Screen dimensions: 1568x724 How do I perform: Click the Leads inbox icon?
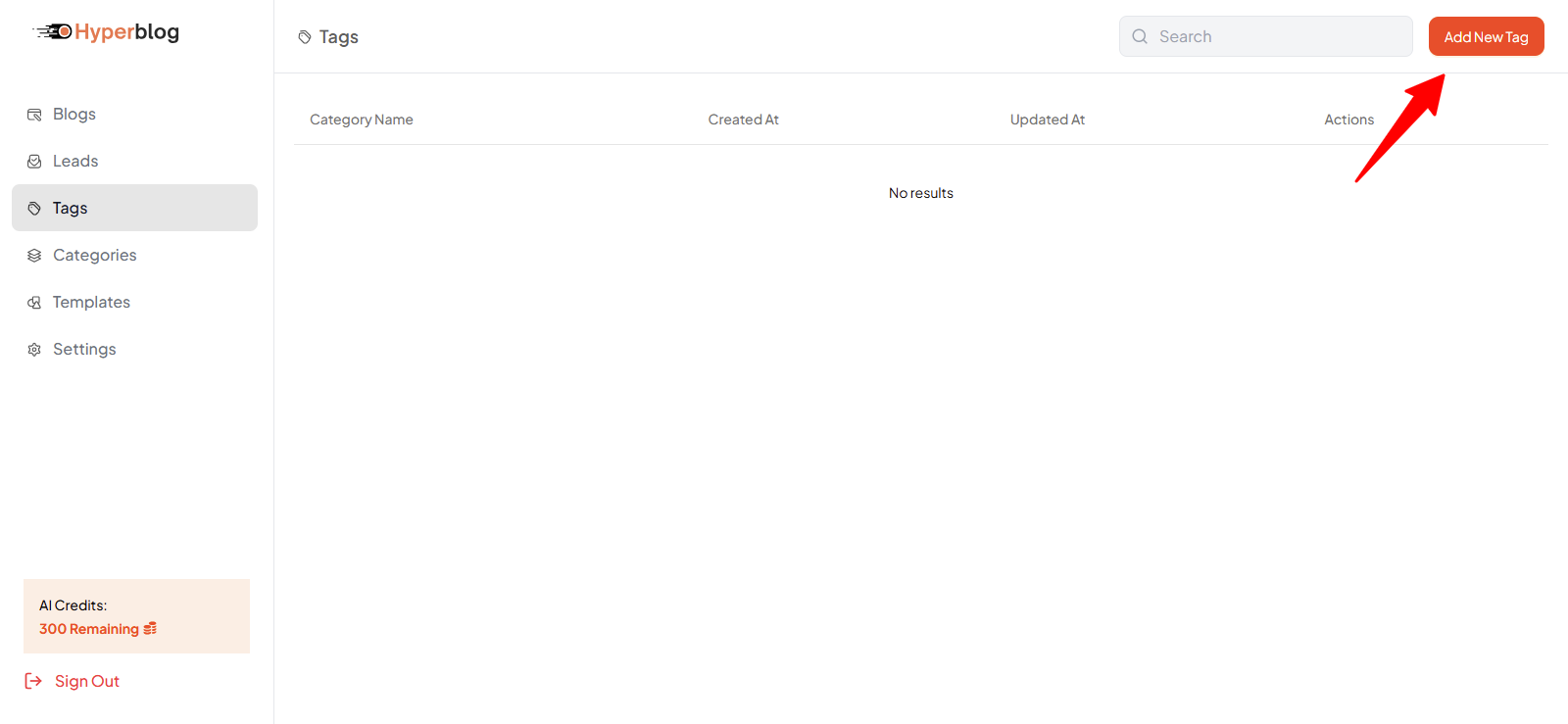(34, 162)
